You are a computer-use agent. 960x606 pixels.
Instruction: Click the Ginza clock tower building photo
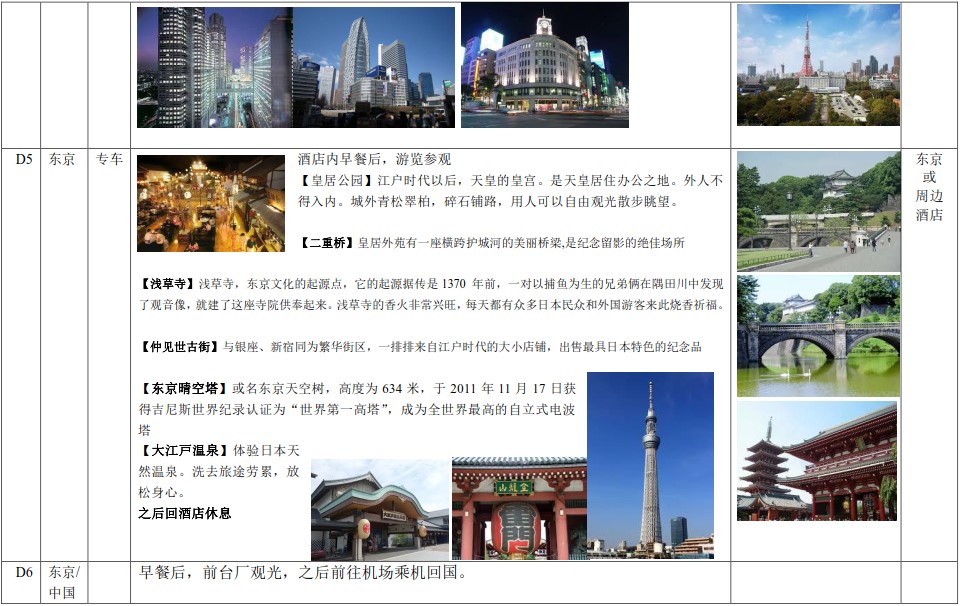coord(544,65)
